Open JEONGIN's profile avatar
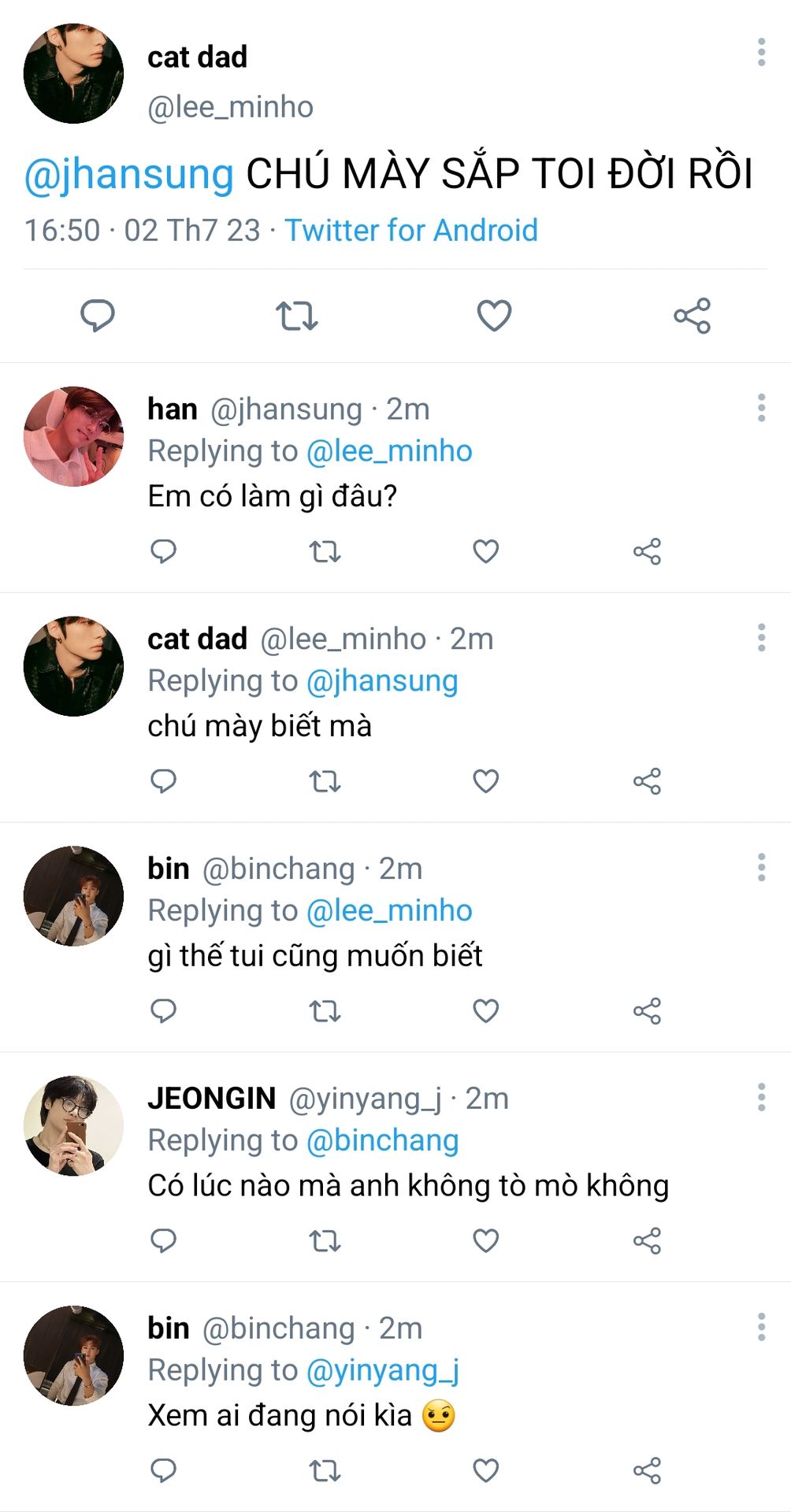This screenshot has width=791, height=1512. pos(74,1125)
